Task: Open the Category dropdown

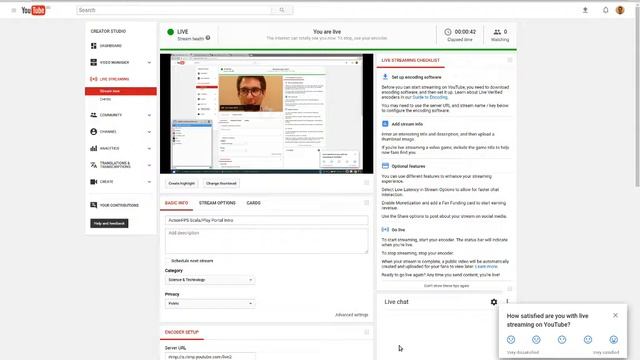Action: [210, 280]
